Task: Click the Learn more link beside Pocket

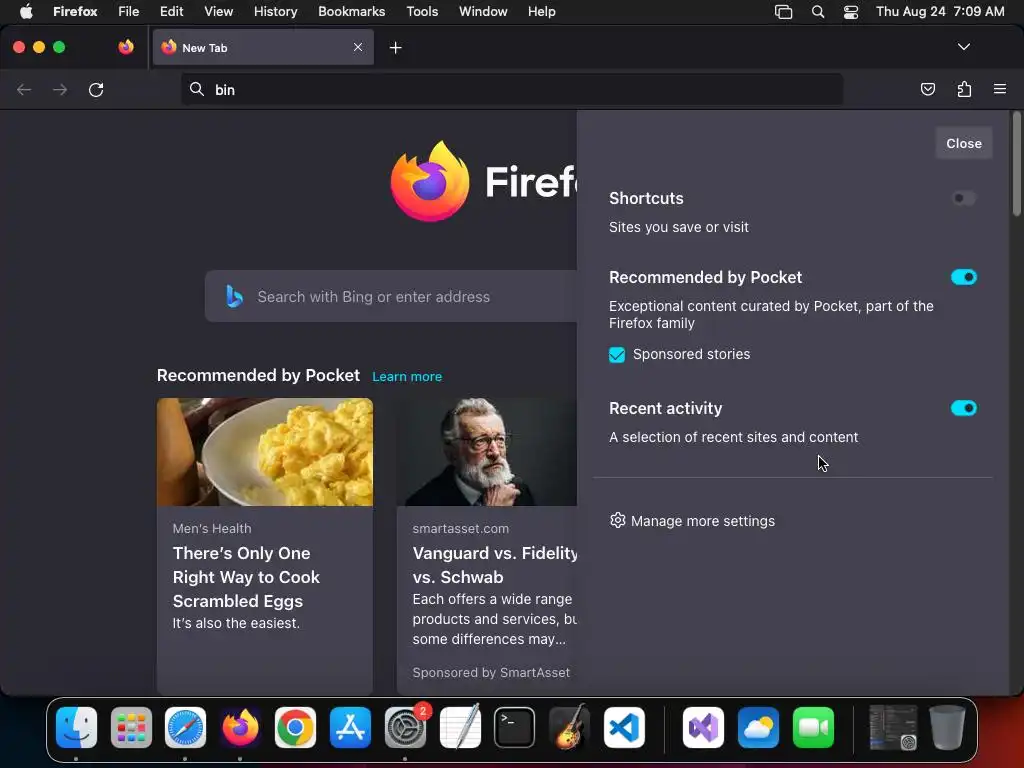Action: [x=407, y=377]
